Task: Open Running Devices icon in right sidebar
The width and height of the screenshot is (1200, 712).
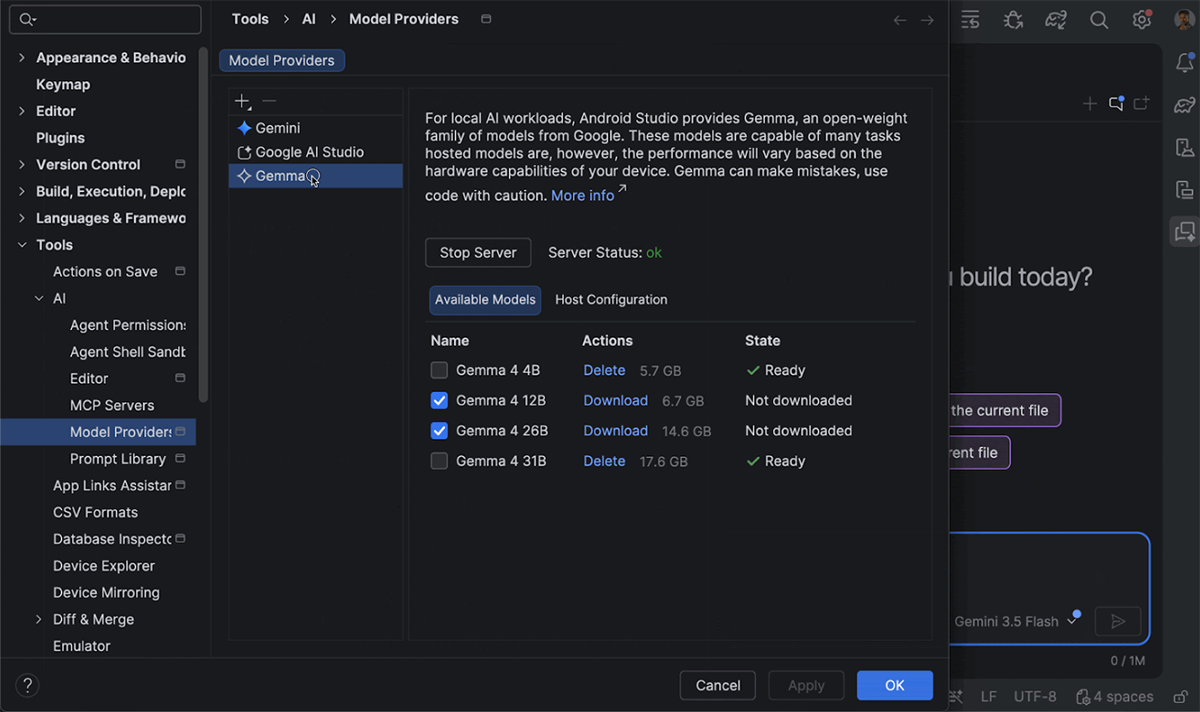Action: click(1185, 190)
